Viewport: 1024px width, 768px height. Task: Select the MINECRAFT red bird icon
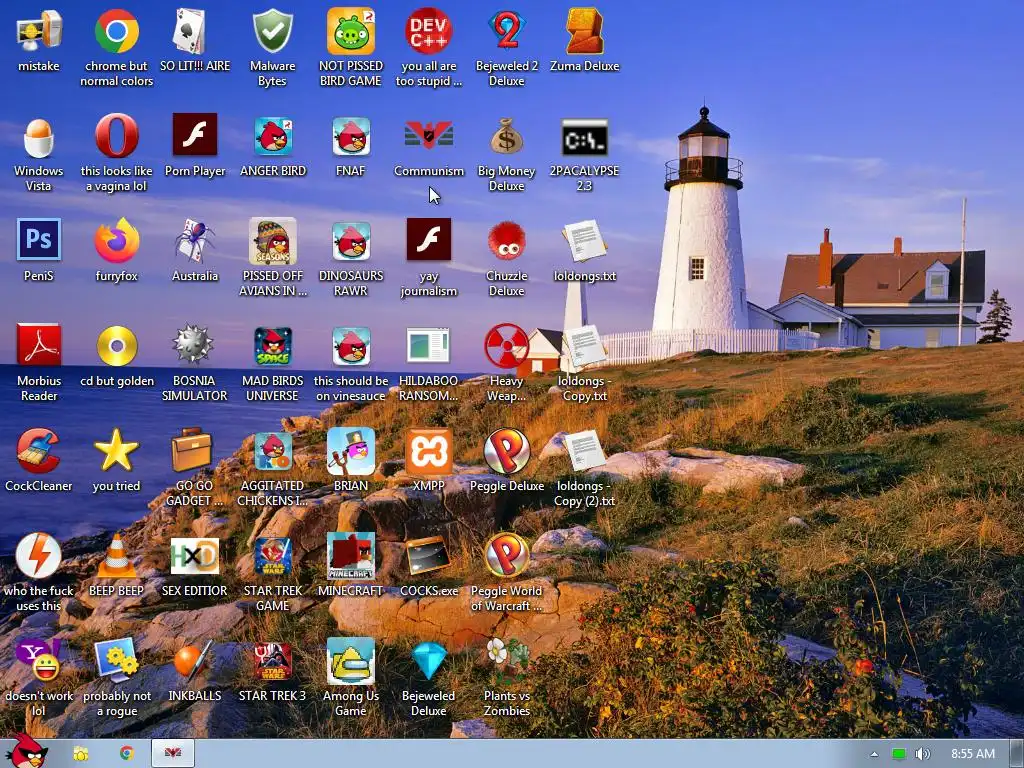(x=351, y=556)
